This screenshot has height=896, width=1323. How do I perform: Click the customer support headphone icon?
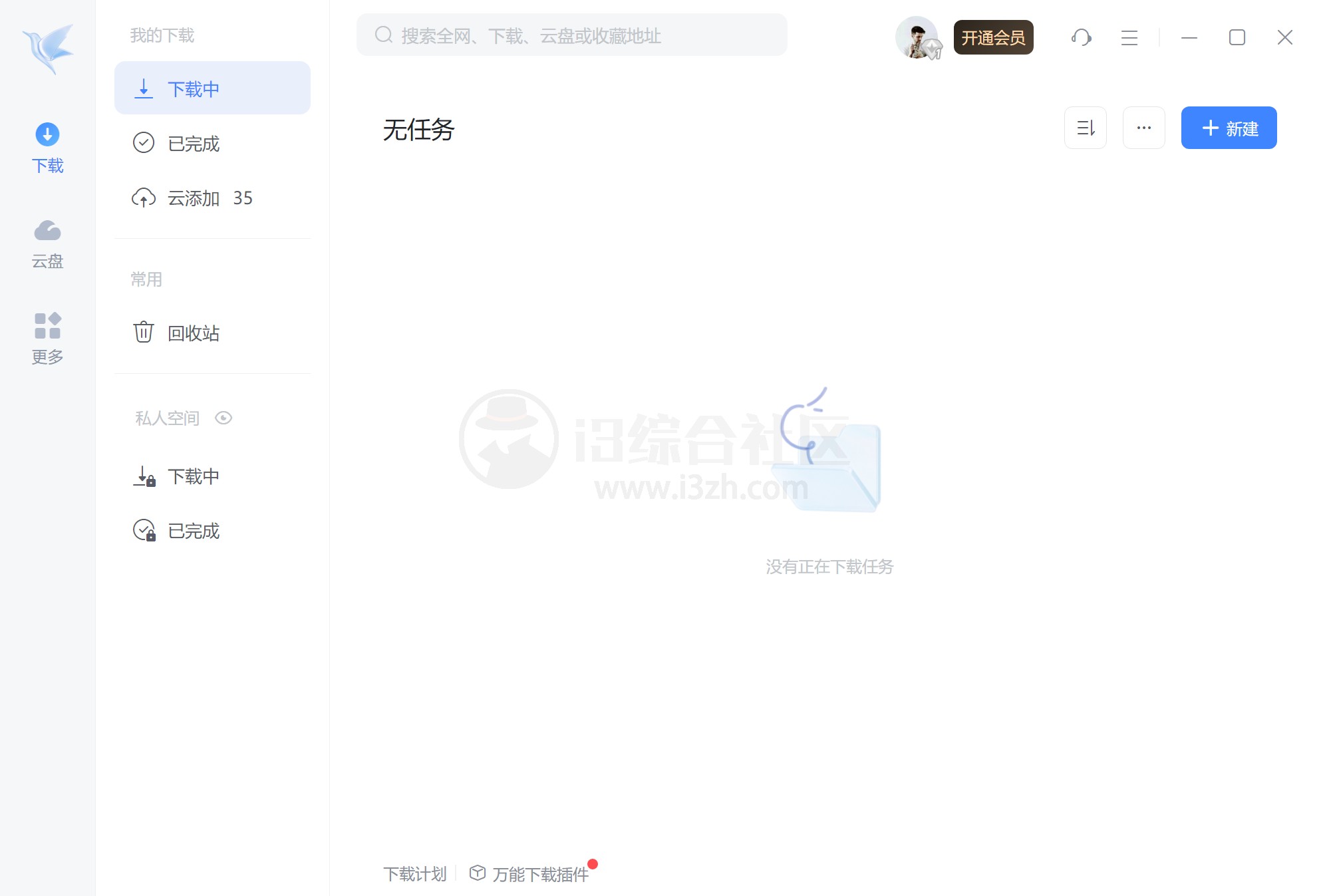[x=1081, y=37]
